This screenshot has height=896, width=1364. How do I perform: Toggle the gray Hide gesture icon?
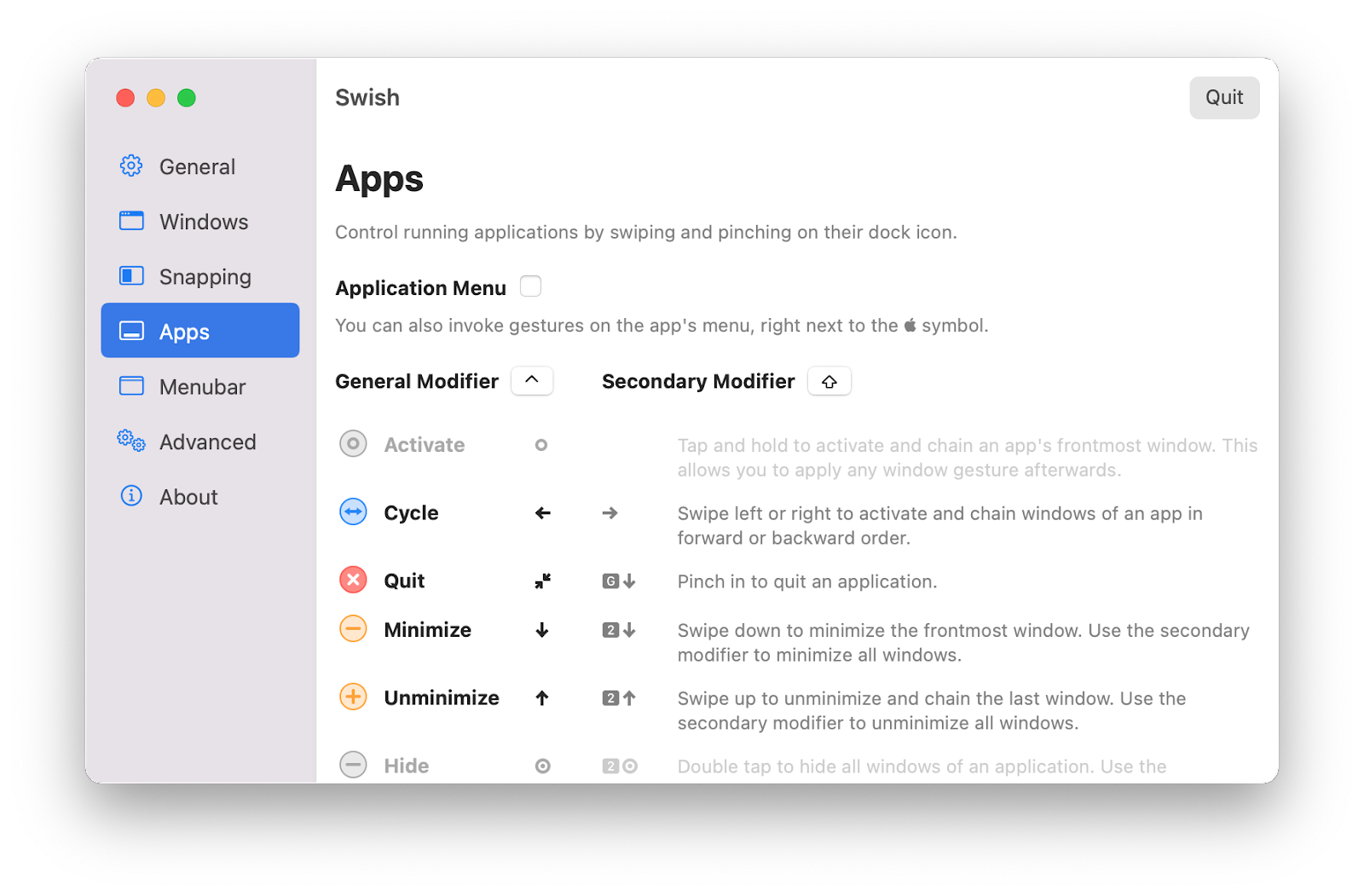[x=353, y=765]
